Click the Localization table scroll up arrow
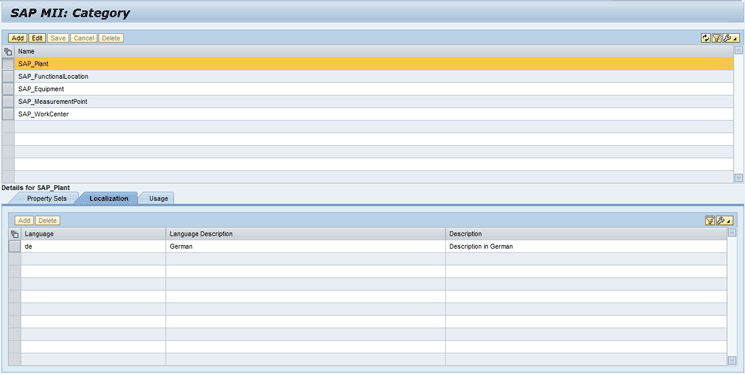 [x=732, y=232]
